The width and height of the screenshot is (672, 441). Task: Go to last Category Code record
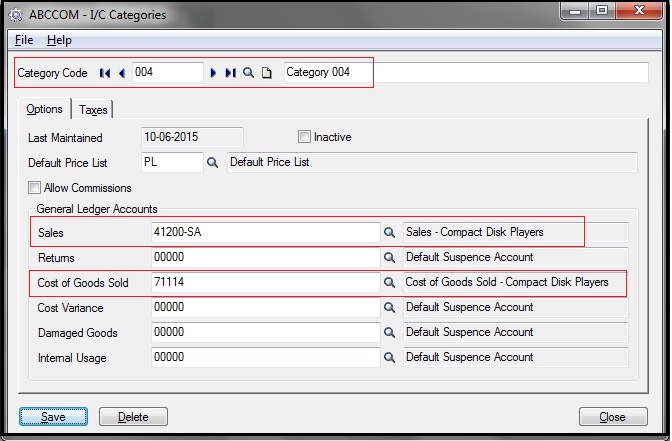(230, 73)
